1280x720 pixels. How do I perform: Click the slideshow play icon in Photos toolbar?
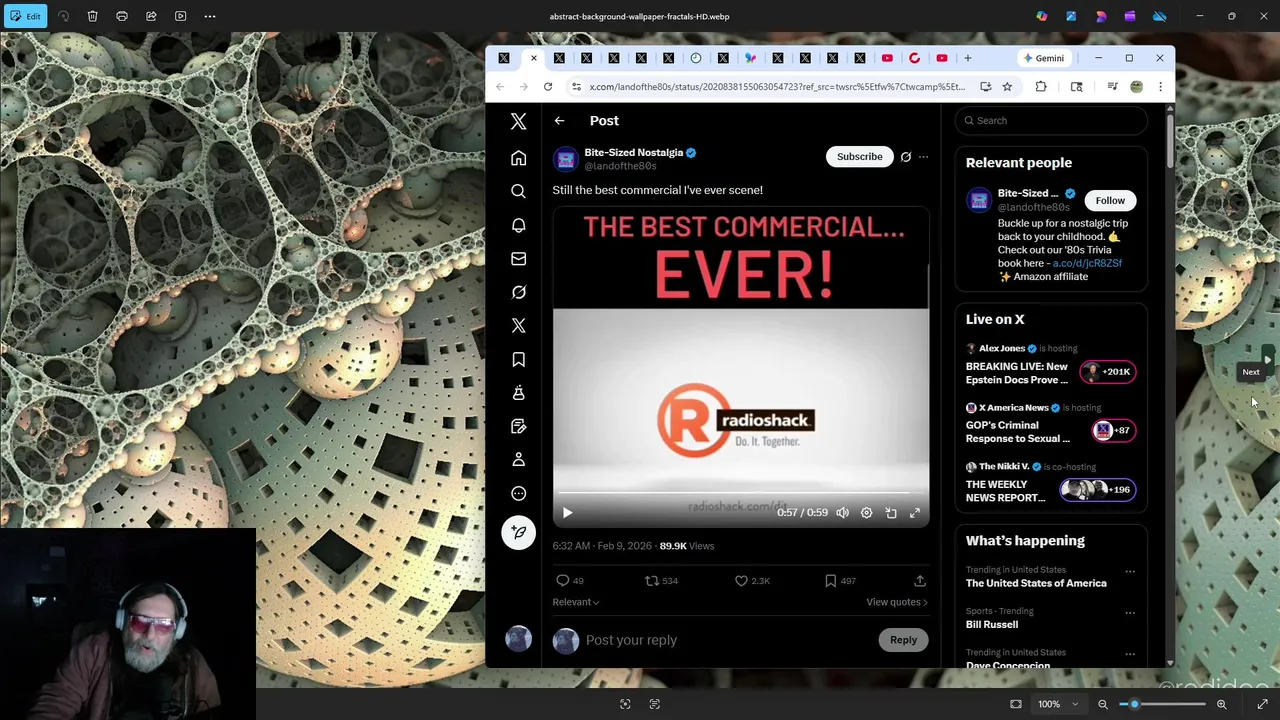(181, 16)
